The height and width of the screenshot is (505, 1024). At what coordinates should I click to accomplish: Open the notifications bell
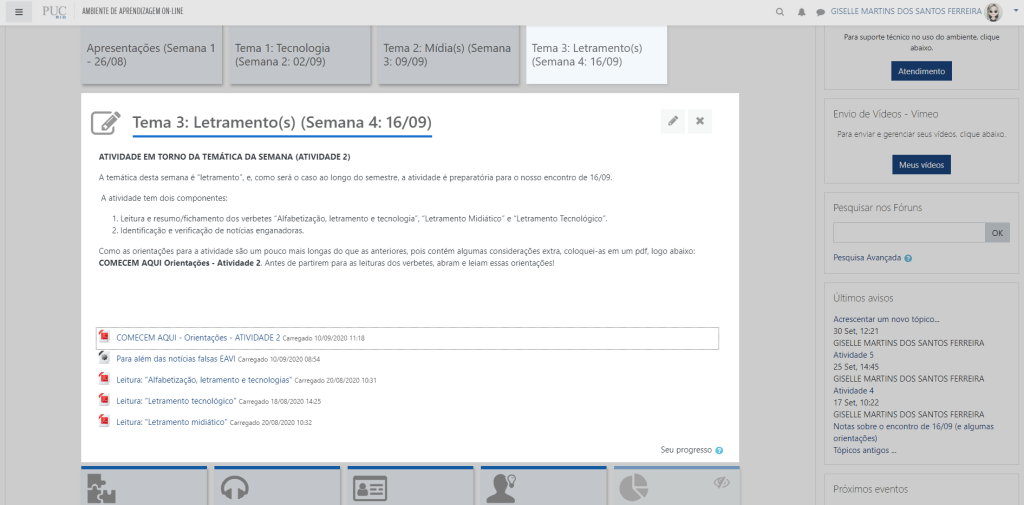[801, 12]
